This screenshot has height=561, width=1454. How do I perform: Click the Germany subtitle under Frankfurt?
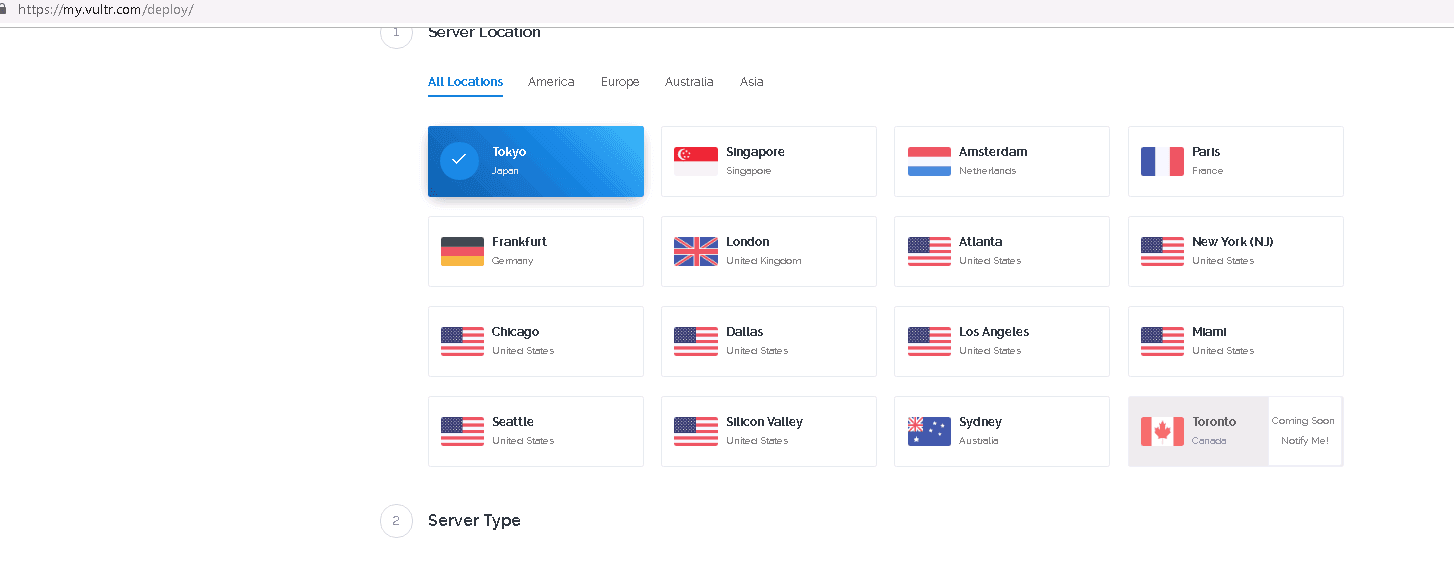512,261
